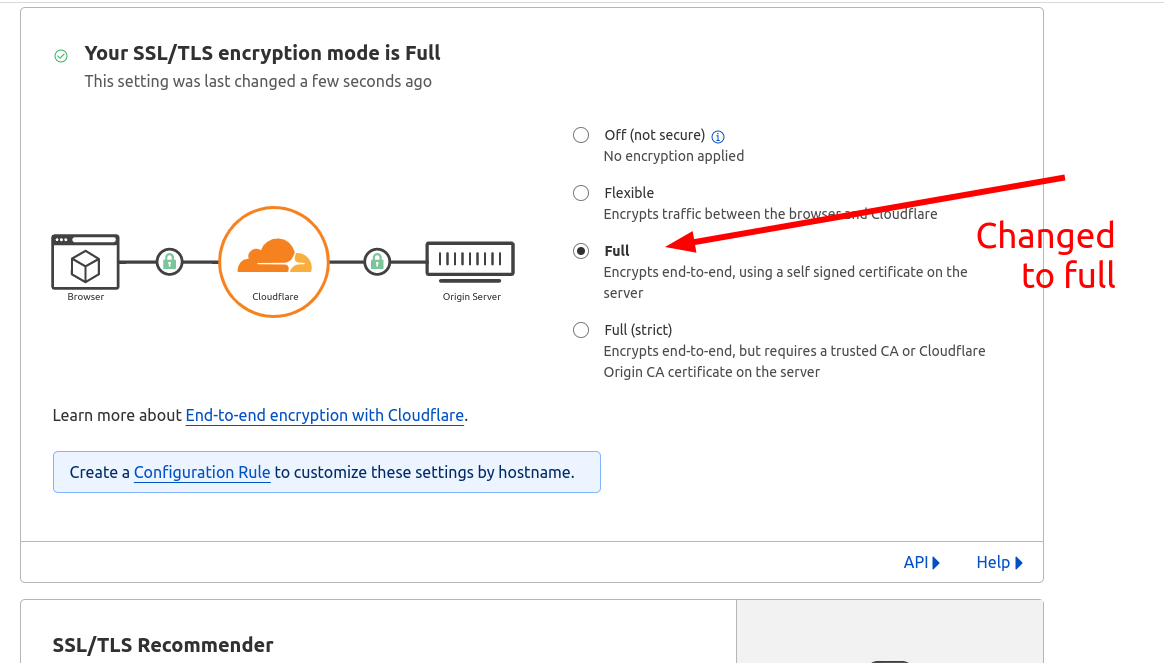Click the SSL/TLS Recommender heading
The image size is (1164, 663).
(x=163, y=645)
